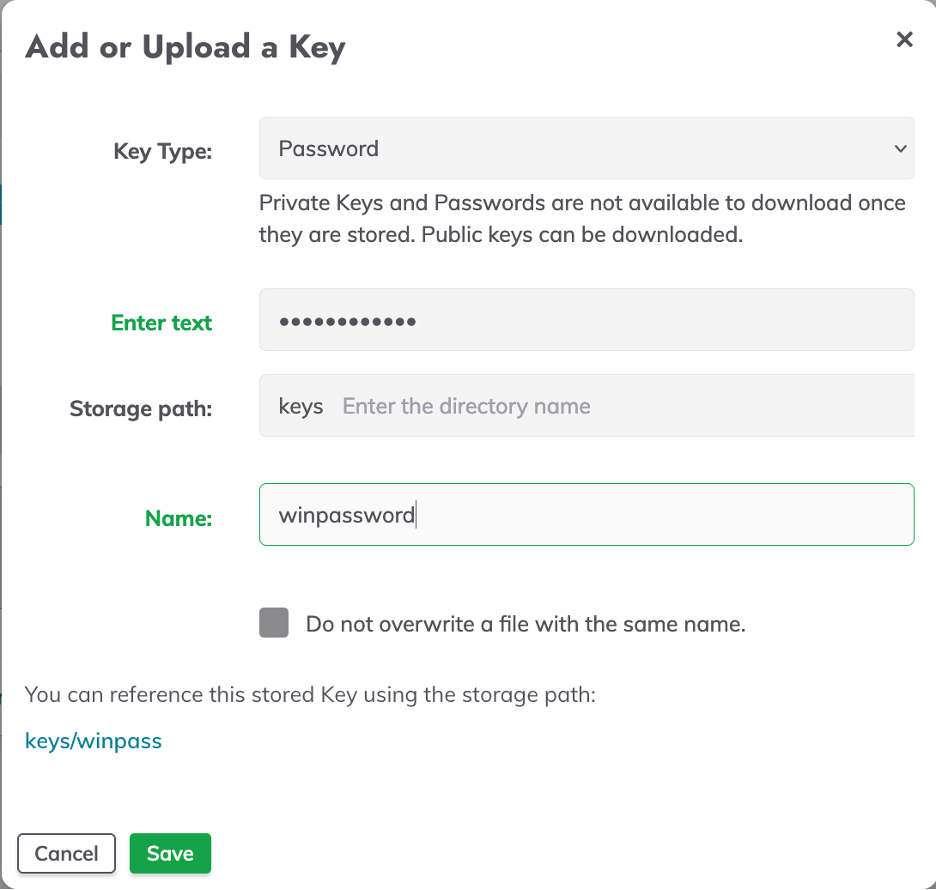Viewport: 936px width, 890px height.
Task: Close the Add or Upload a Key dialog
Action: (x=904, y=40)
